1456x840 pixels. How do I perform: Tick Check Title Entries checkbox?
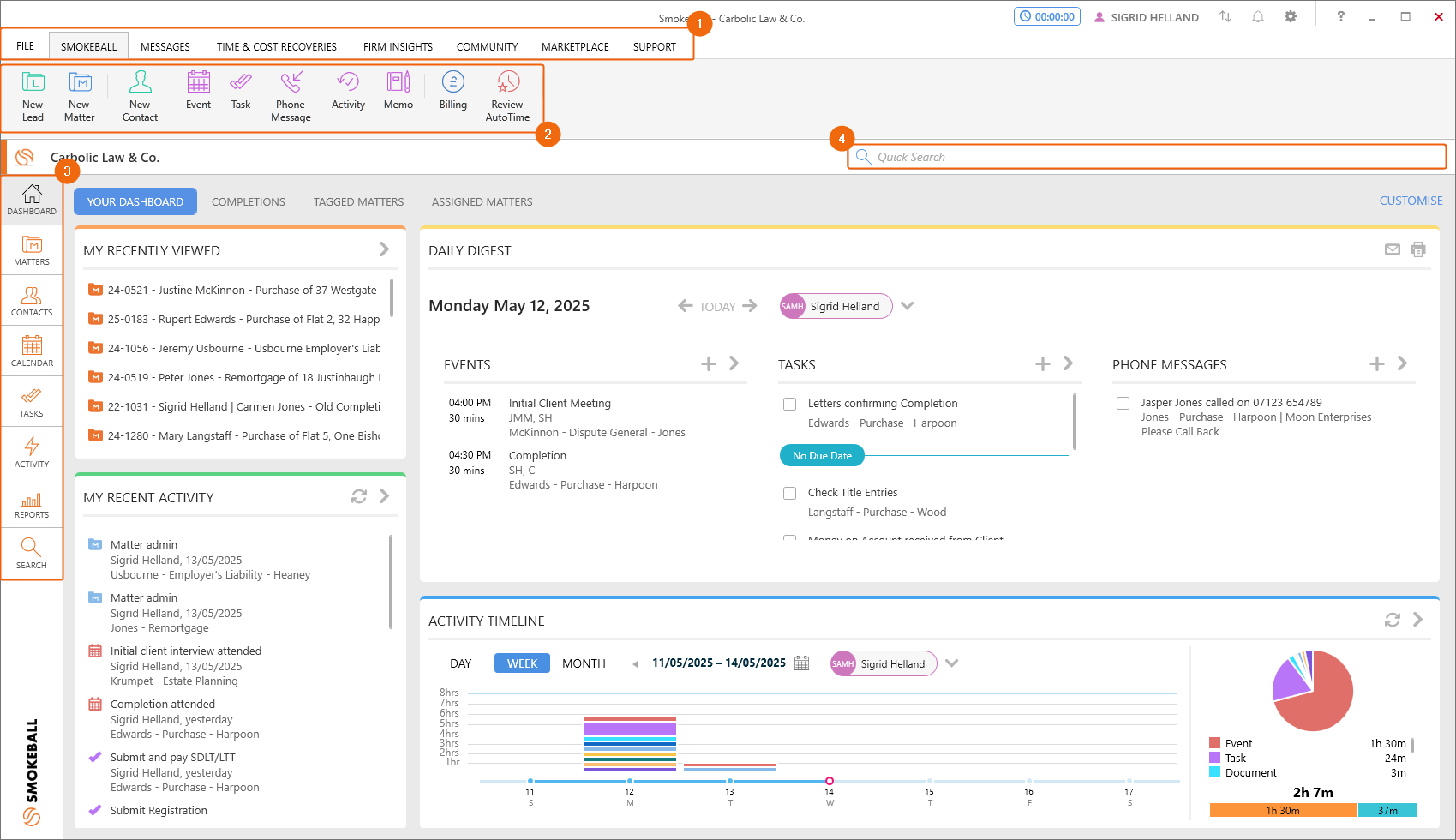click(790, 493)
